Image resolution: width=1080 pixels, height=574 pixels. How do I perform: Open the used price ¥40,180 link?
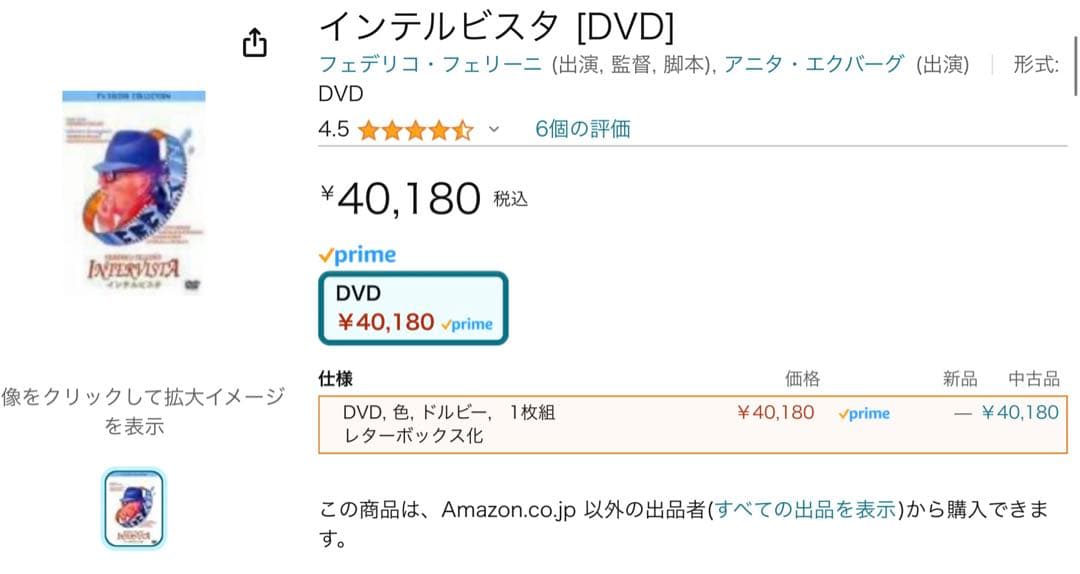click(1020, 412)
